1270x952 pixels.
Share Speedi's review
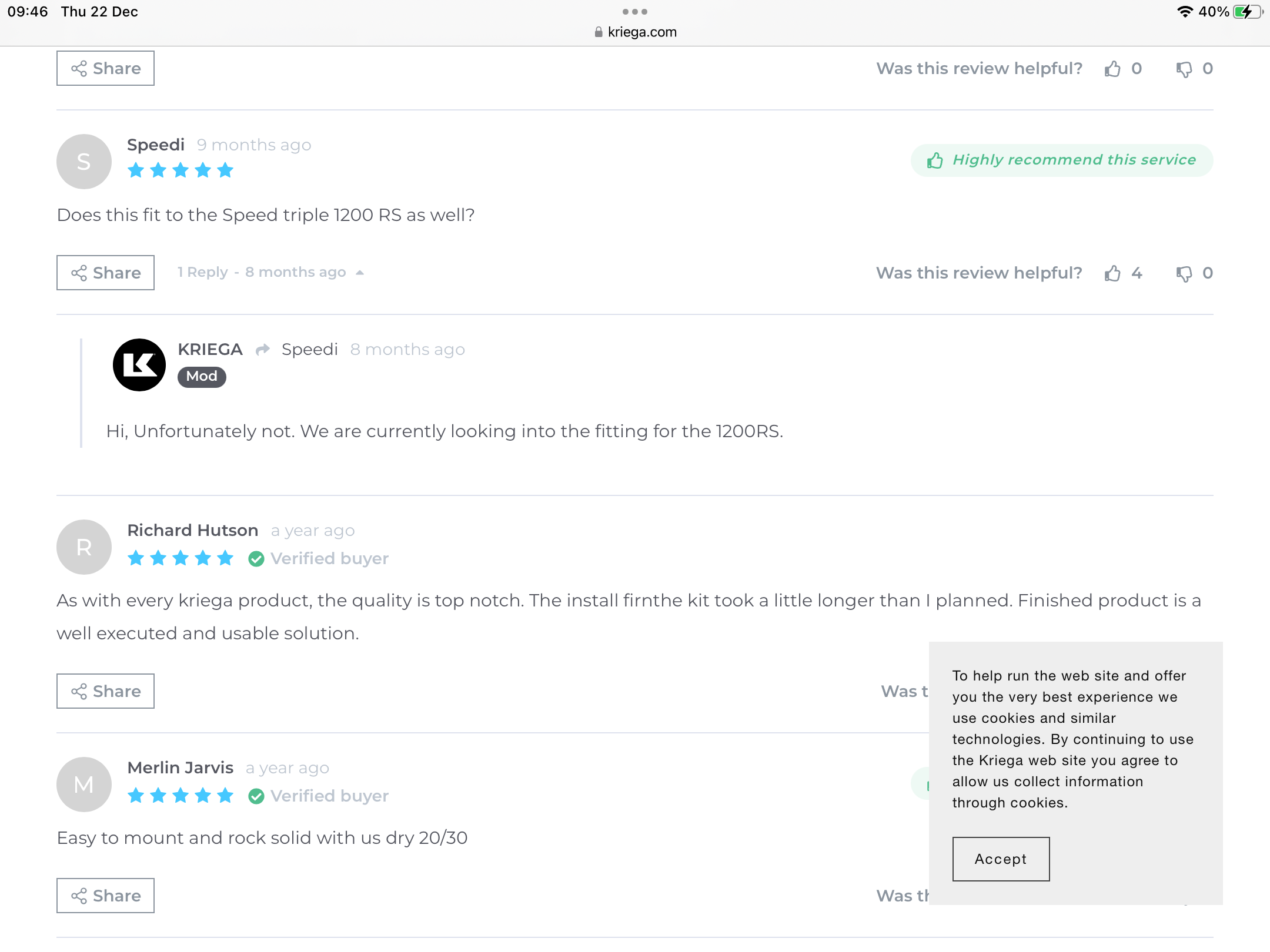pos(106,273)
